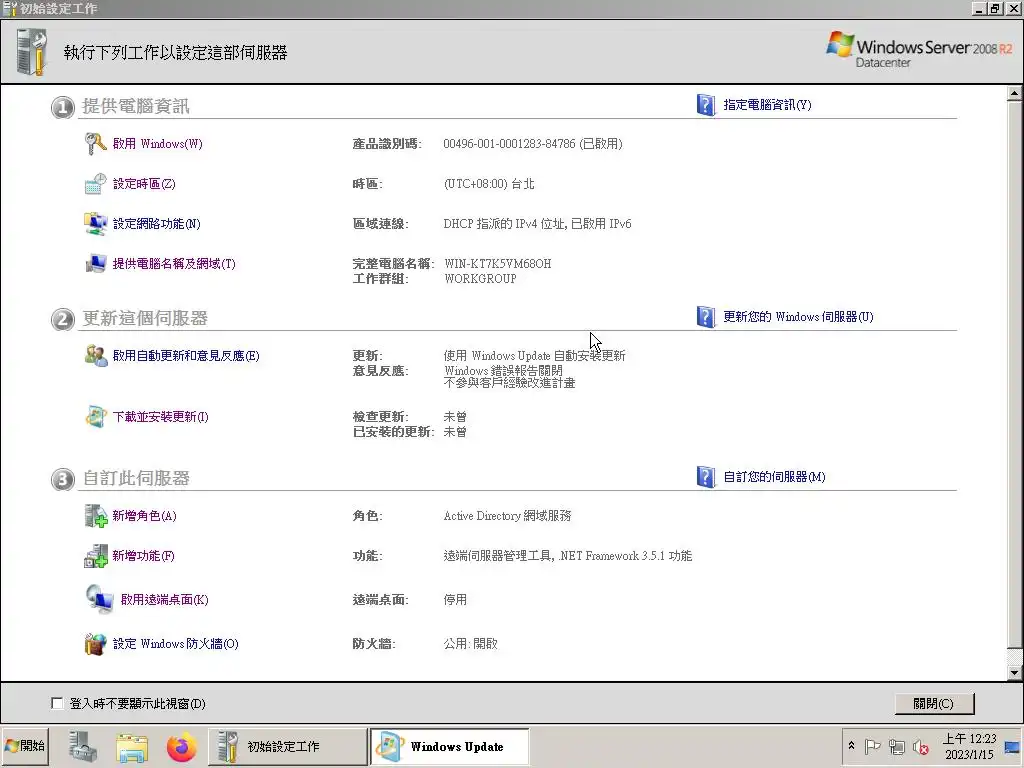Switch to Windows Update taskbar window
This screenshot has height=768, width=1024.
[x=449, y=746]
